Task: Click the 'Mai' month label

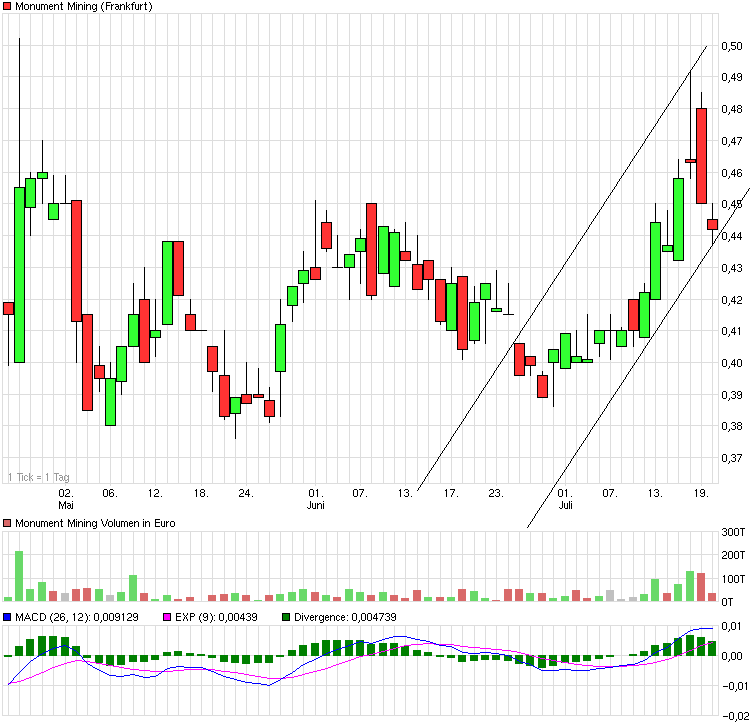Action: (x=66, y=505)
